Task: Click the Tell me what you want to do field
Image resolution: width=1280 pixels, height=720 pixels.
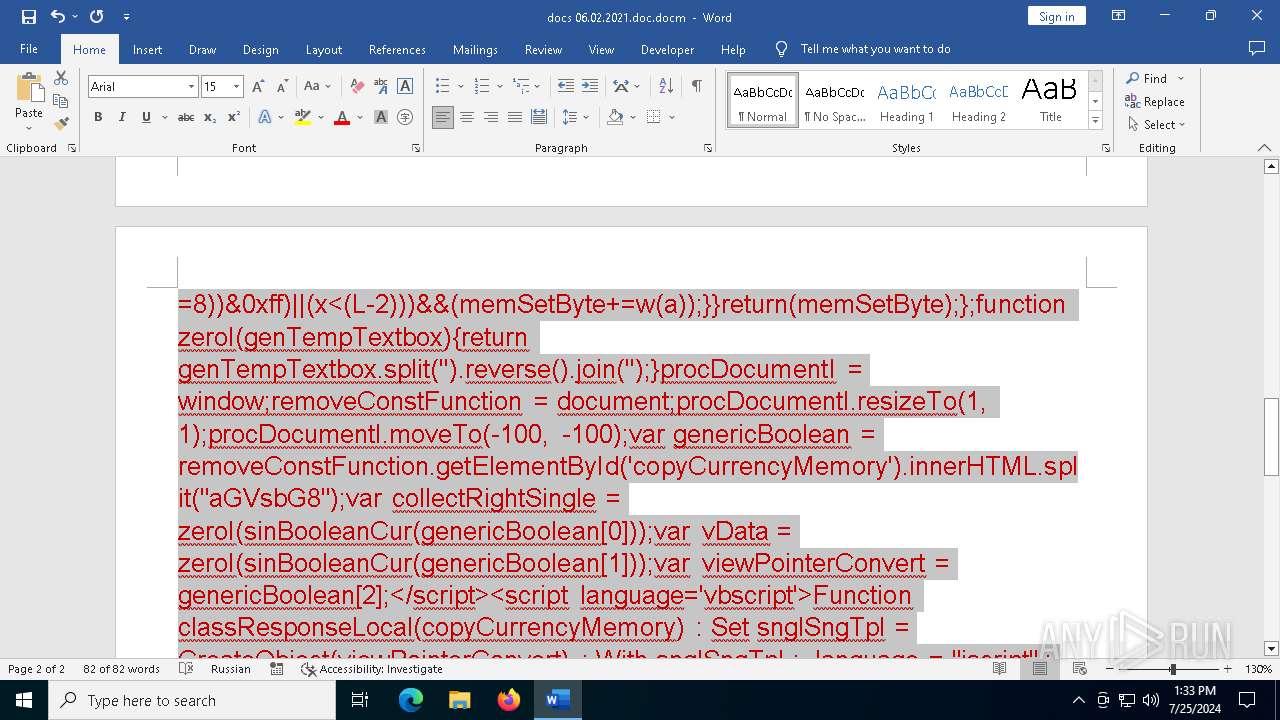Action: tap(875, 49)
